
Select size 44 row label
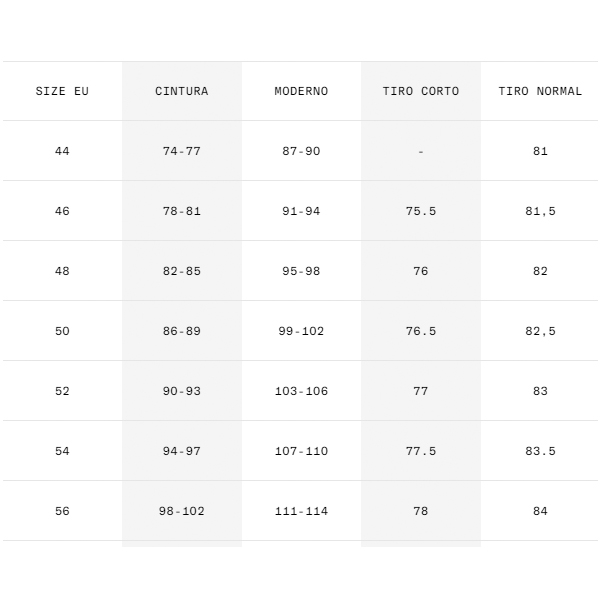pos(62,151)
